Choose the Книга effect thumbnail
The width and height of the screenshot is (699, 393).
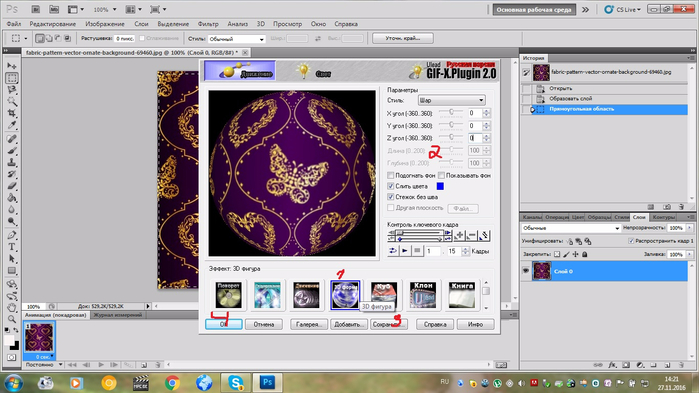click(x=462, y=295)
